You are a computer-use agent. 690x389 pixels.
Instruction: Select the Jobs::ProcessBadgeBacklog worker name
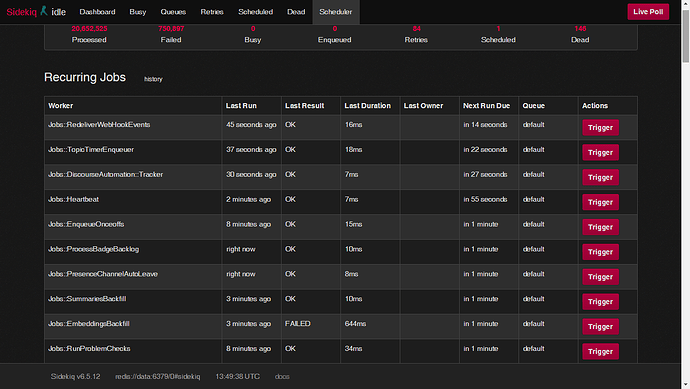pos(93,249)
